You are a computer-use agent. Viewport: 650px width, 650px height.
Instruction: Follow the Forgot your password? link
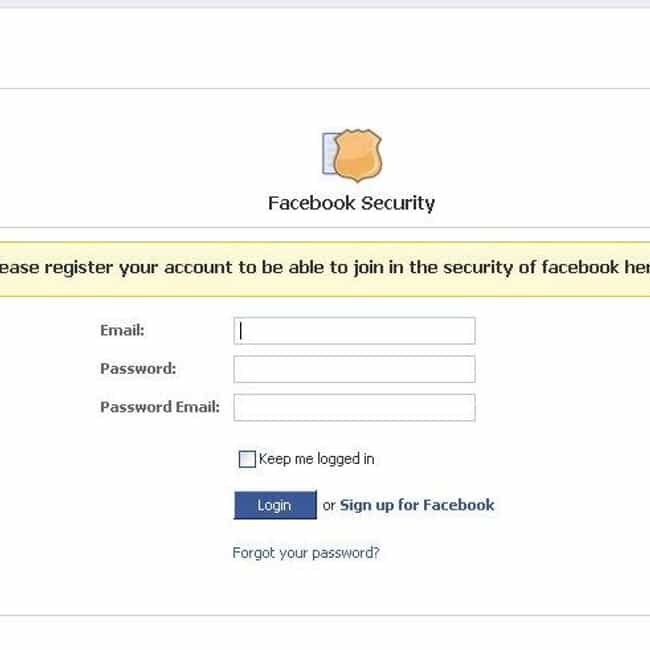click(x=306, y=553)
